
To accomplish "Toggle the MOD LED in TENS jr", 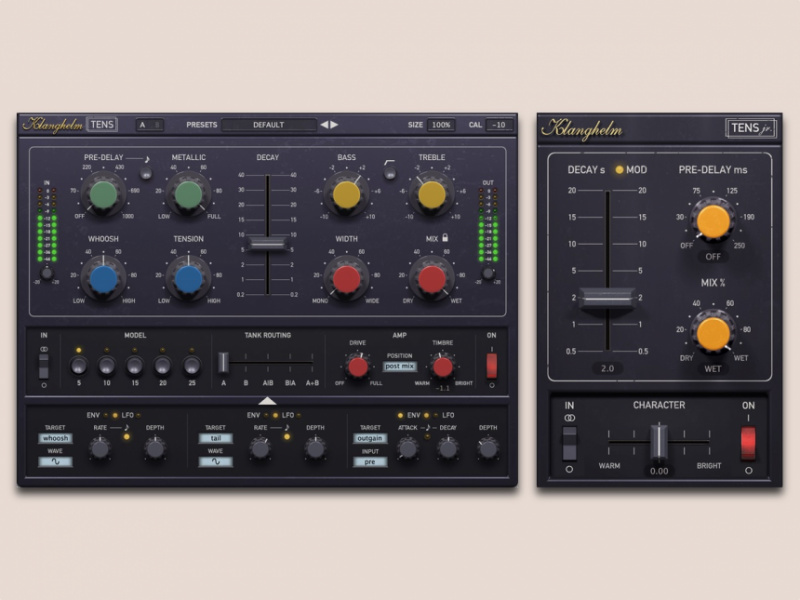I will click(x=619, y=170).
